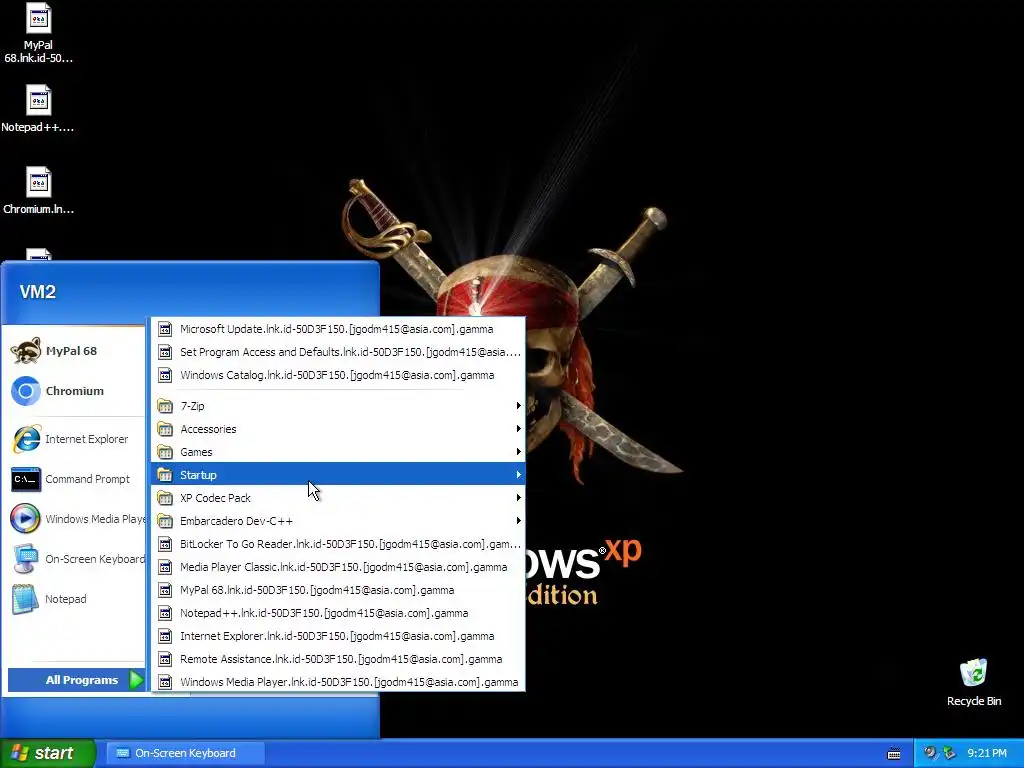Click the VM2 user name header
This screenshot has height=768, width=1024.
(38, 291)
